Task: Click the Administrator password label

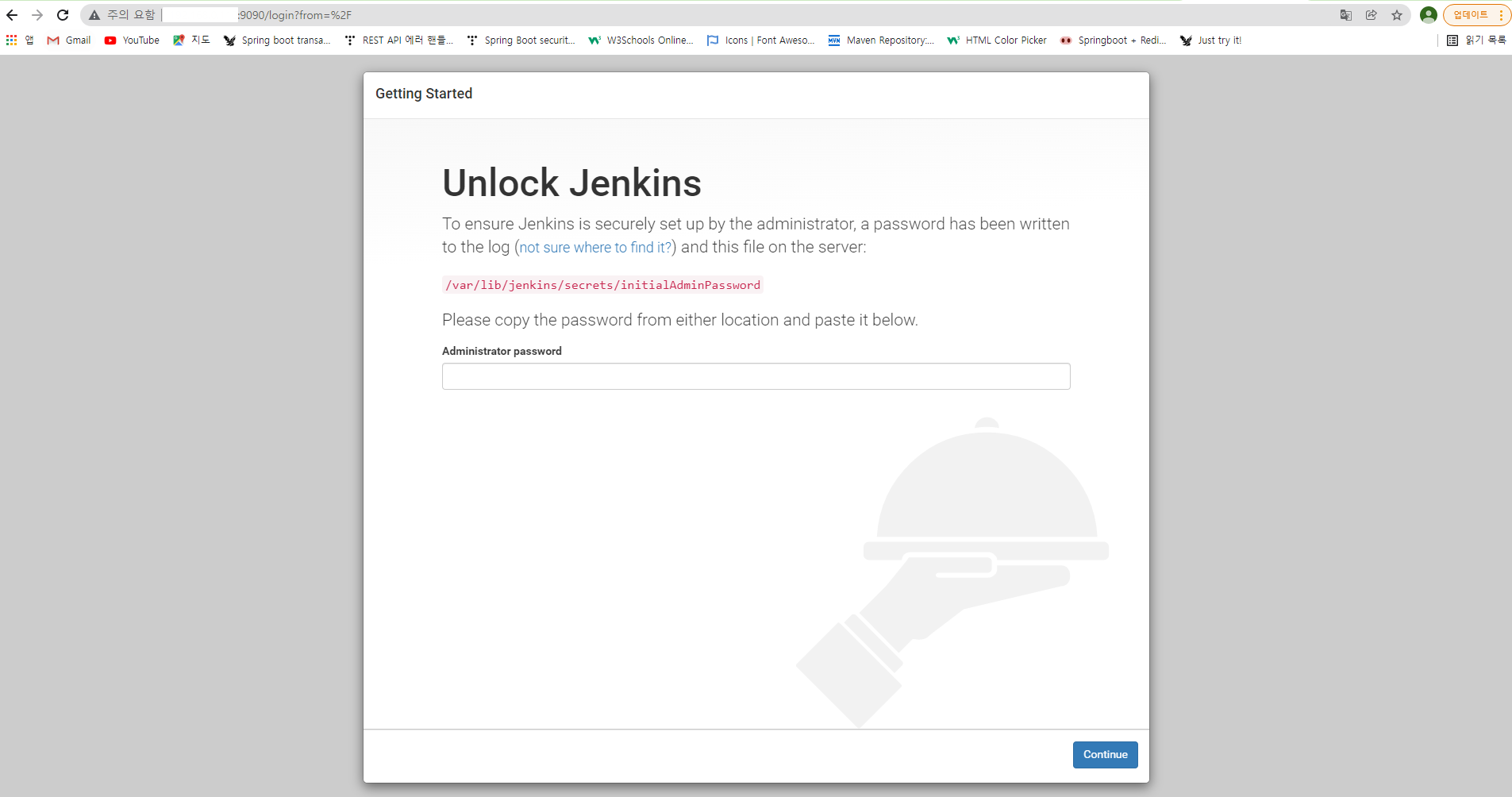Action: click(502, 351)
